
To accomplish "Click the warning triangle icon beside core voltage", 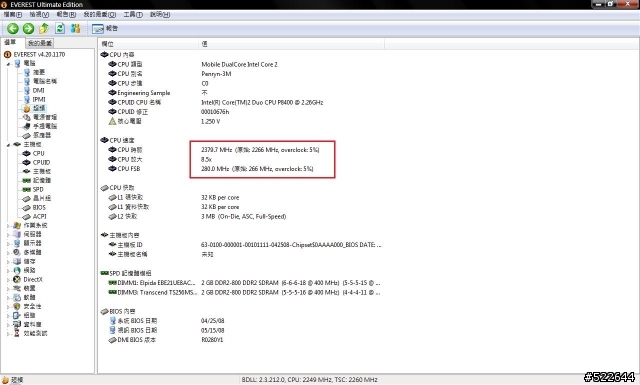I will [x=112, y=121].
